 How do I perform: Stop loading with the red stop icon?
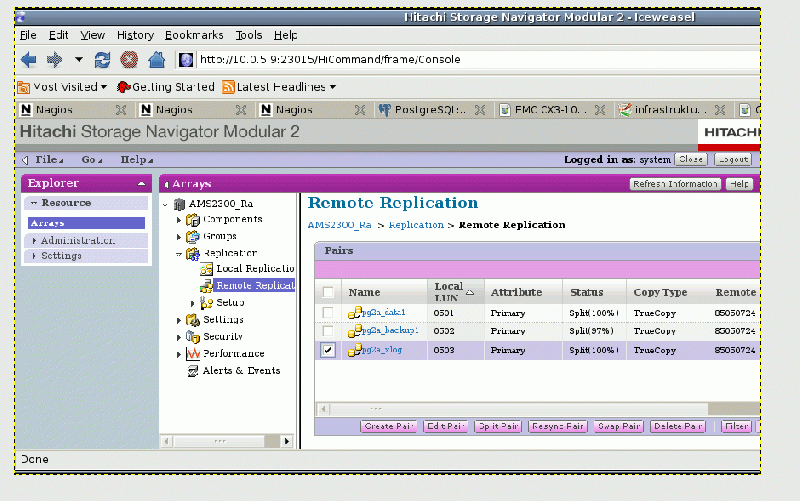click(129, 60)
